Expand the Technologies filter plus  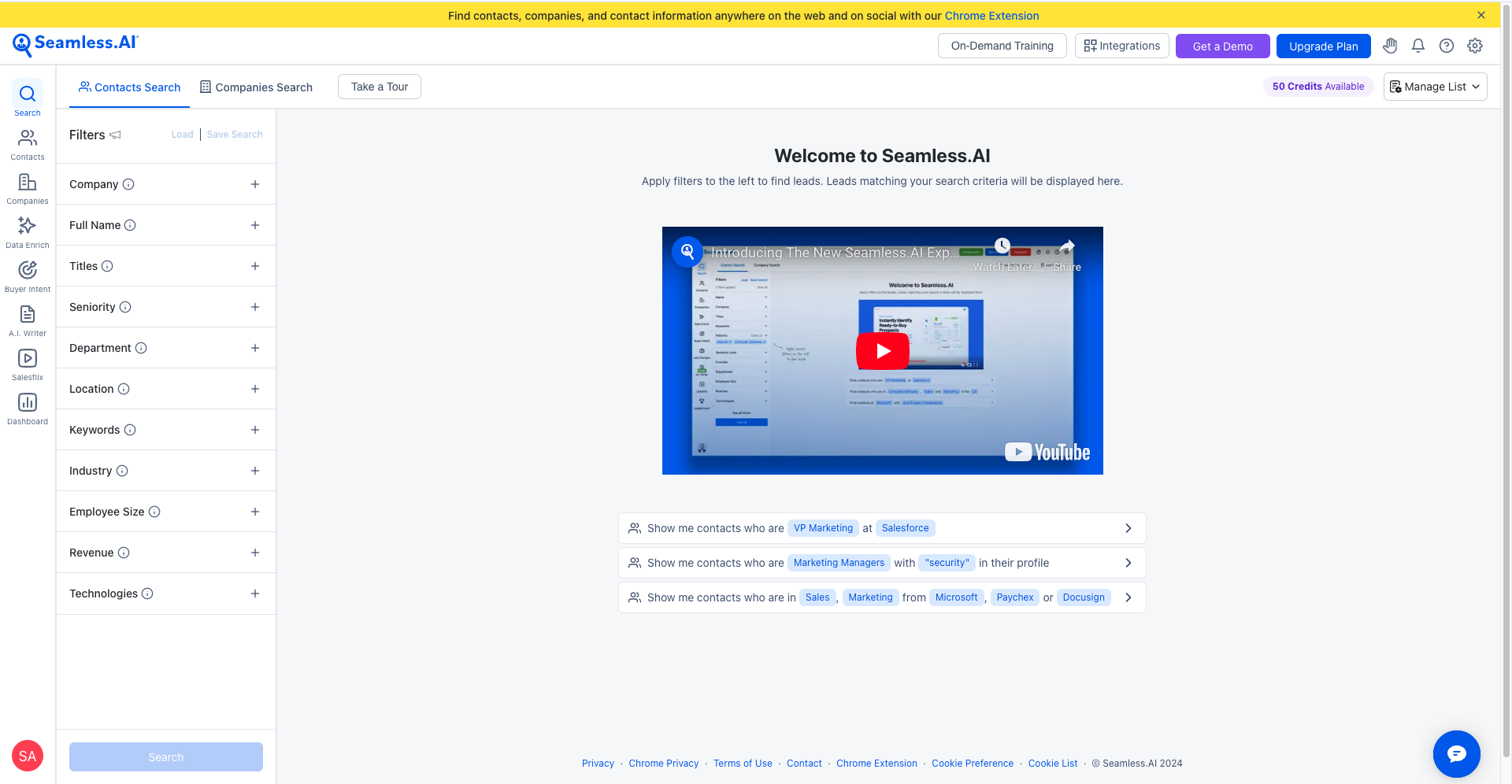(255, 594)
